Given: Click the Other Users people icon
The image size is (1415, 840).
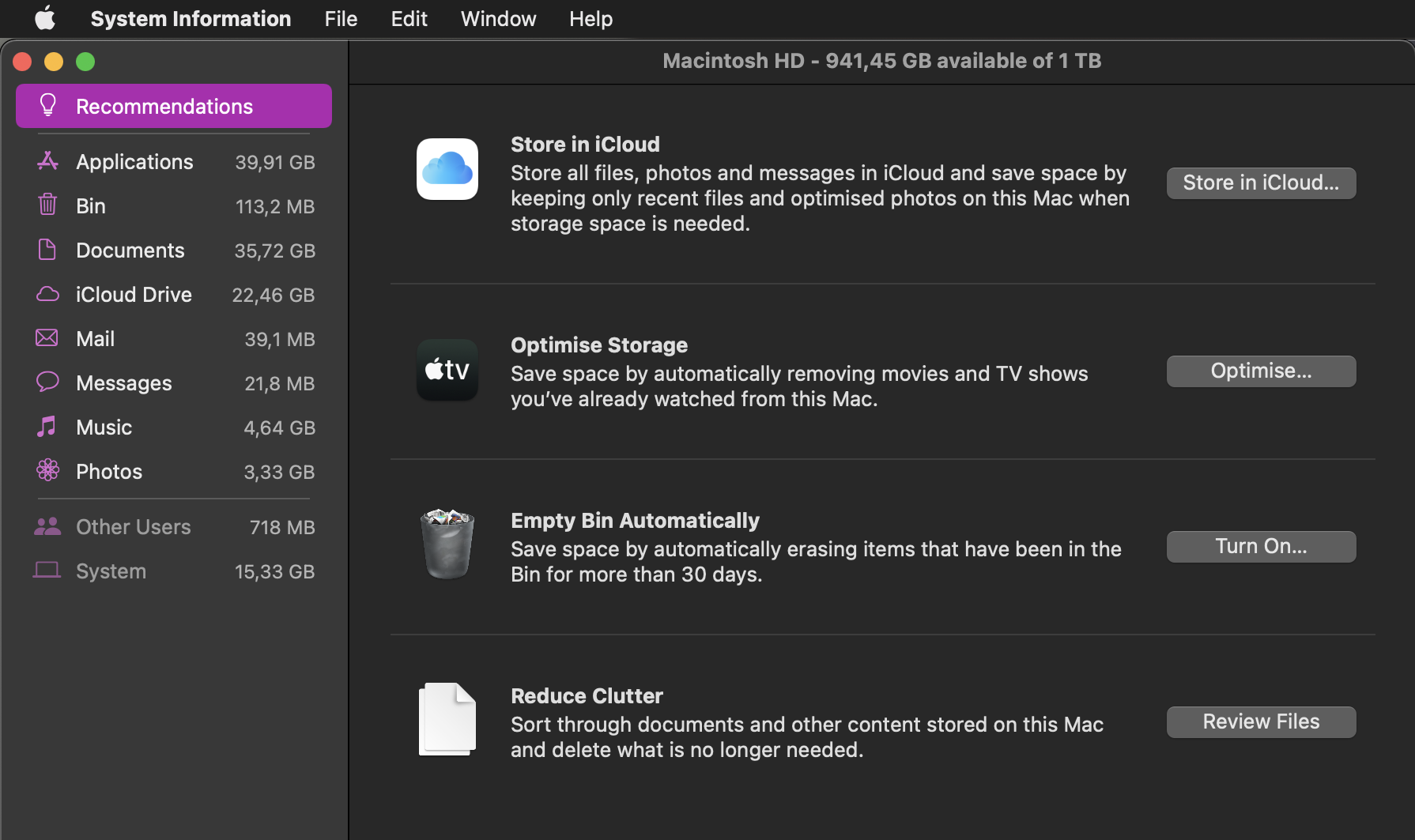Looking at the screenshot, I should [47, 526].
